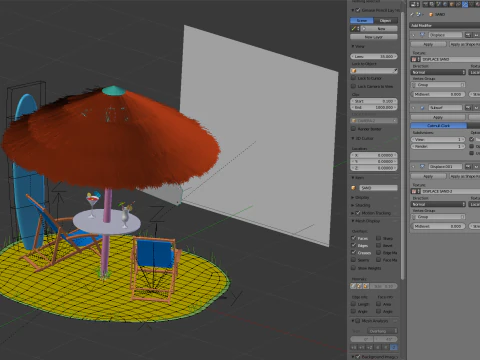Toggle render visibility of Displace modifier

(468, 35)
